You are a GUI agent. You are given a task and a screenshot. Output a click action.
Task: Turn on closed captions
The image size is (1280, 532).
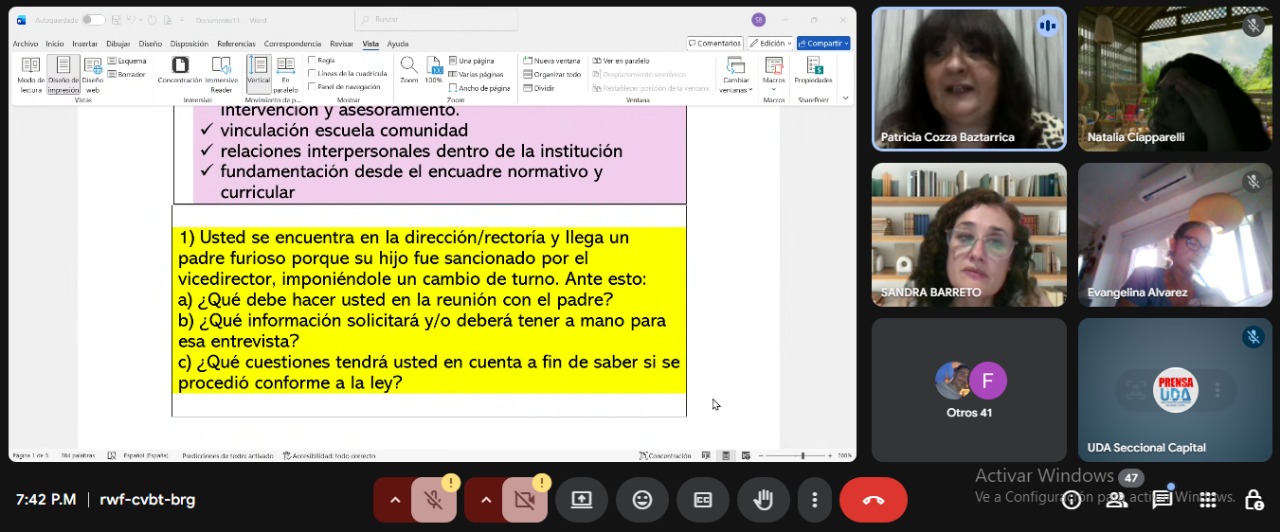(703, 500)
